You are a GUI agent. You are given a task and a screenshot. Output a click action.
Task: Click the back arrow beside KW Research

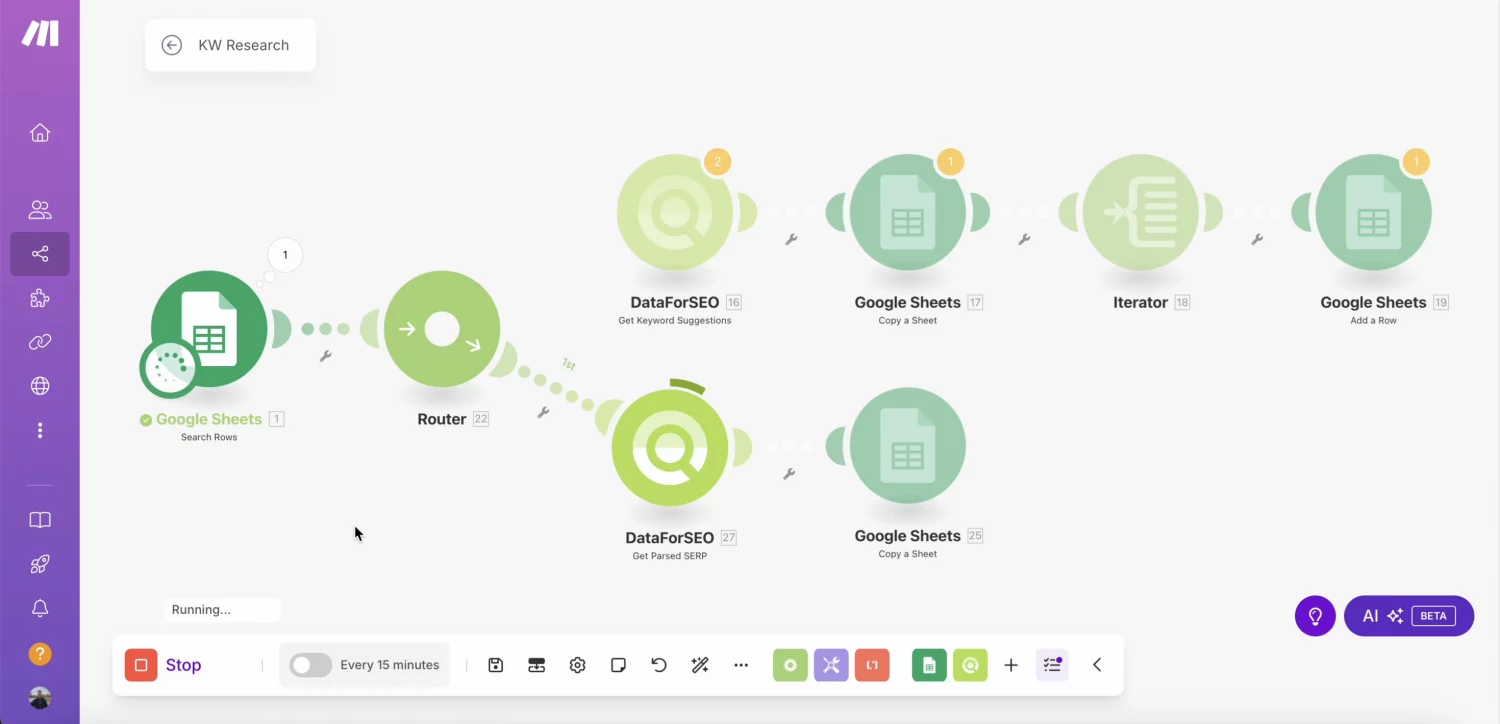click(172, 45)
